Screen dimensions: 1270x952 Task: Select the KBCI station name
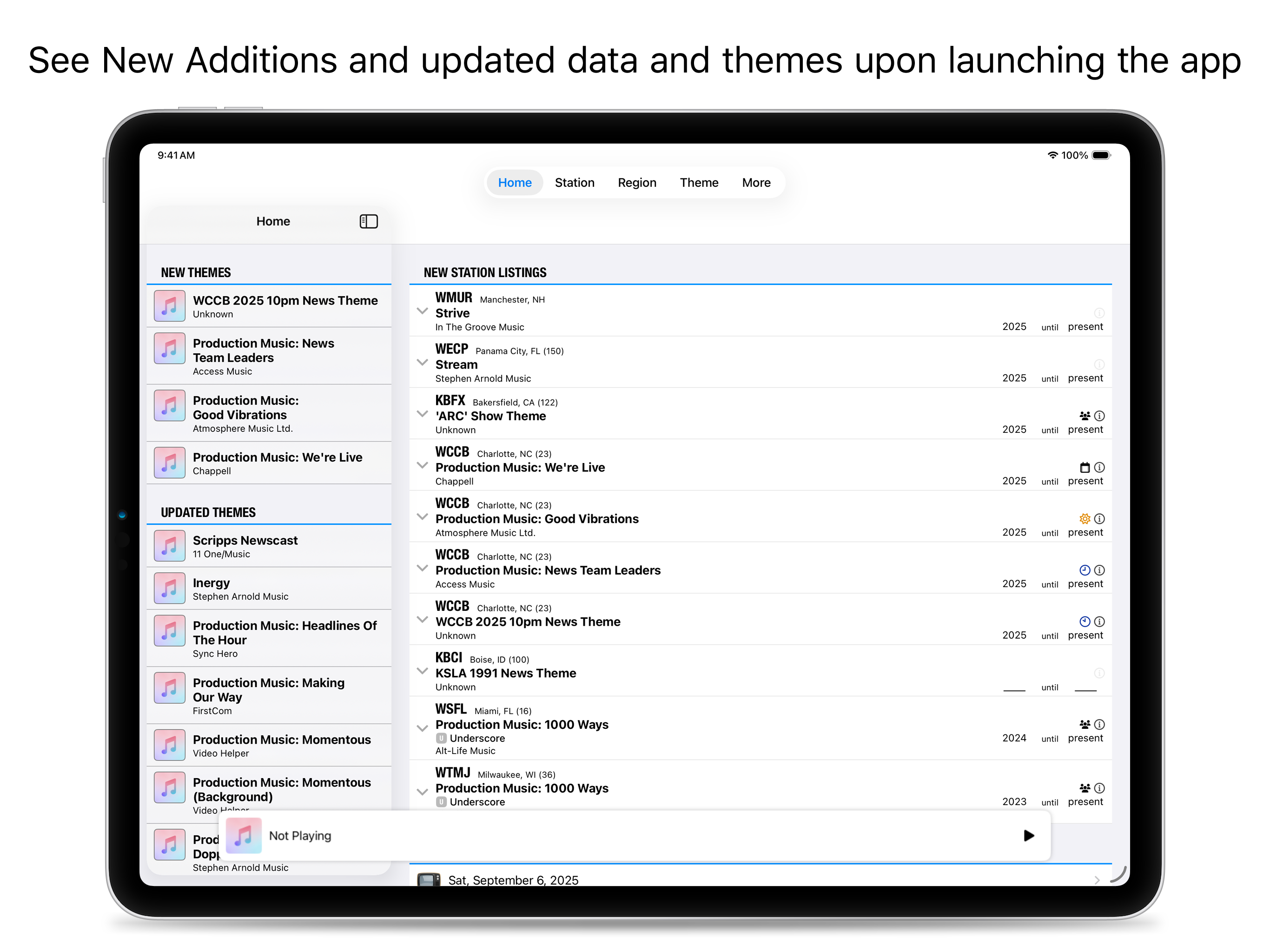pyautogui.click(x=449, y=657)
